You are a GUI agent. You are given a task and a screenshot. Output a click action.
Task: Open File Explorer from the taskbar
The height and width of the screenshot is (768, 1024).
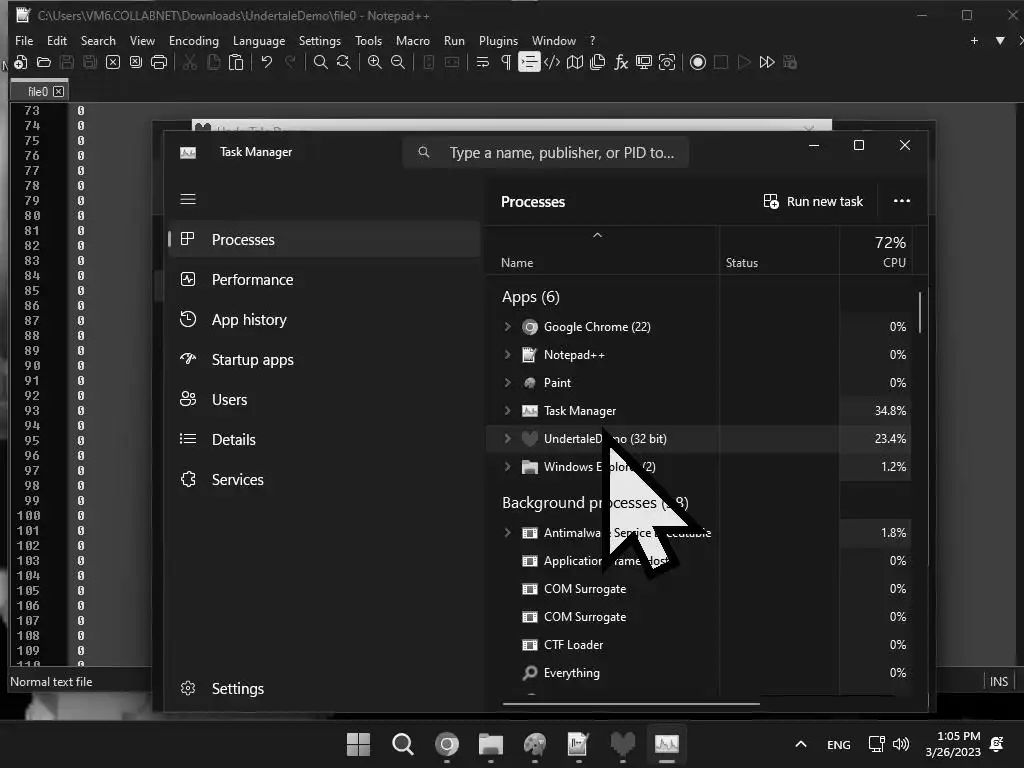(490, 744)
